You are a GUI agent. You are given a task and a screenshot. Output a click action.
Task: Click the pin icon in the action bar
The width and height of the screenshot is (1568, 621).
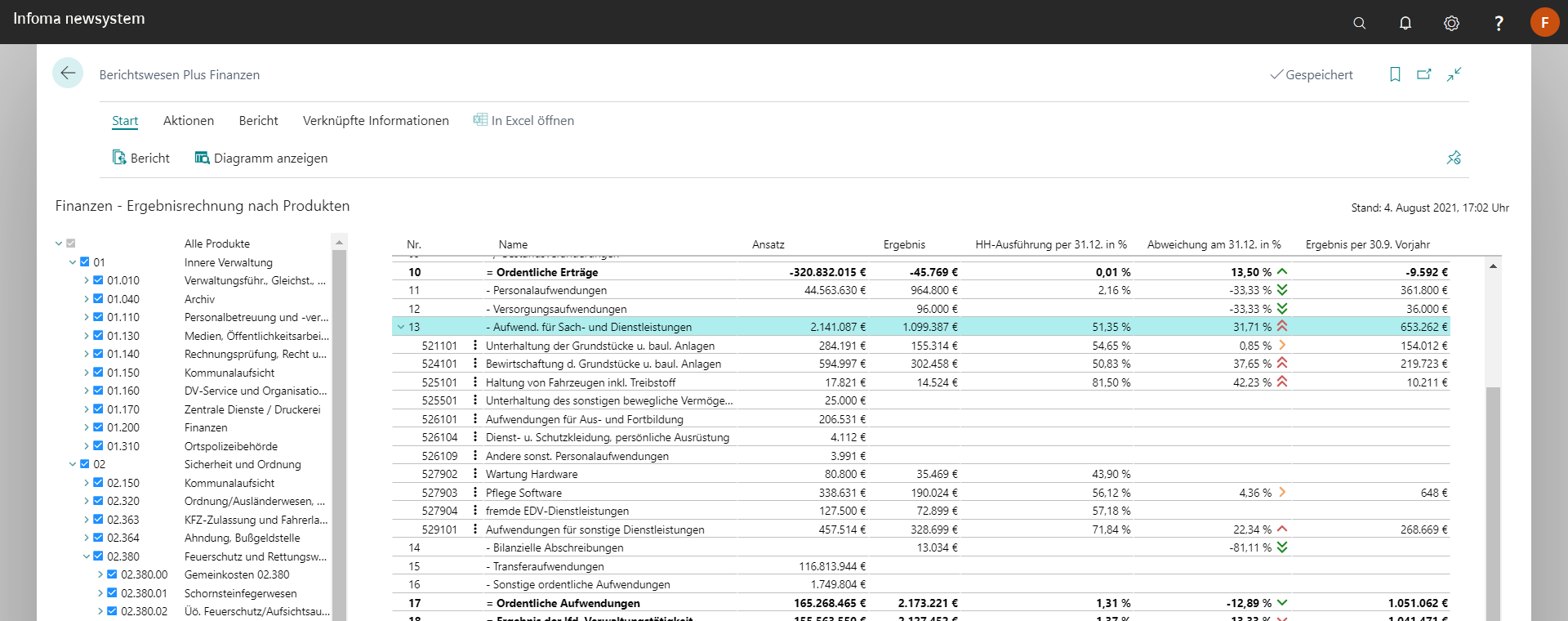click(x=1454, y=158)
